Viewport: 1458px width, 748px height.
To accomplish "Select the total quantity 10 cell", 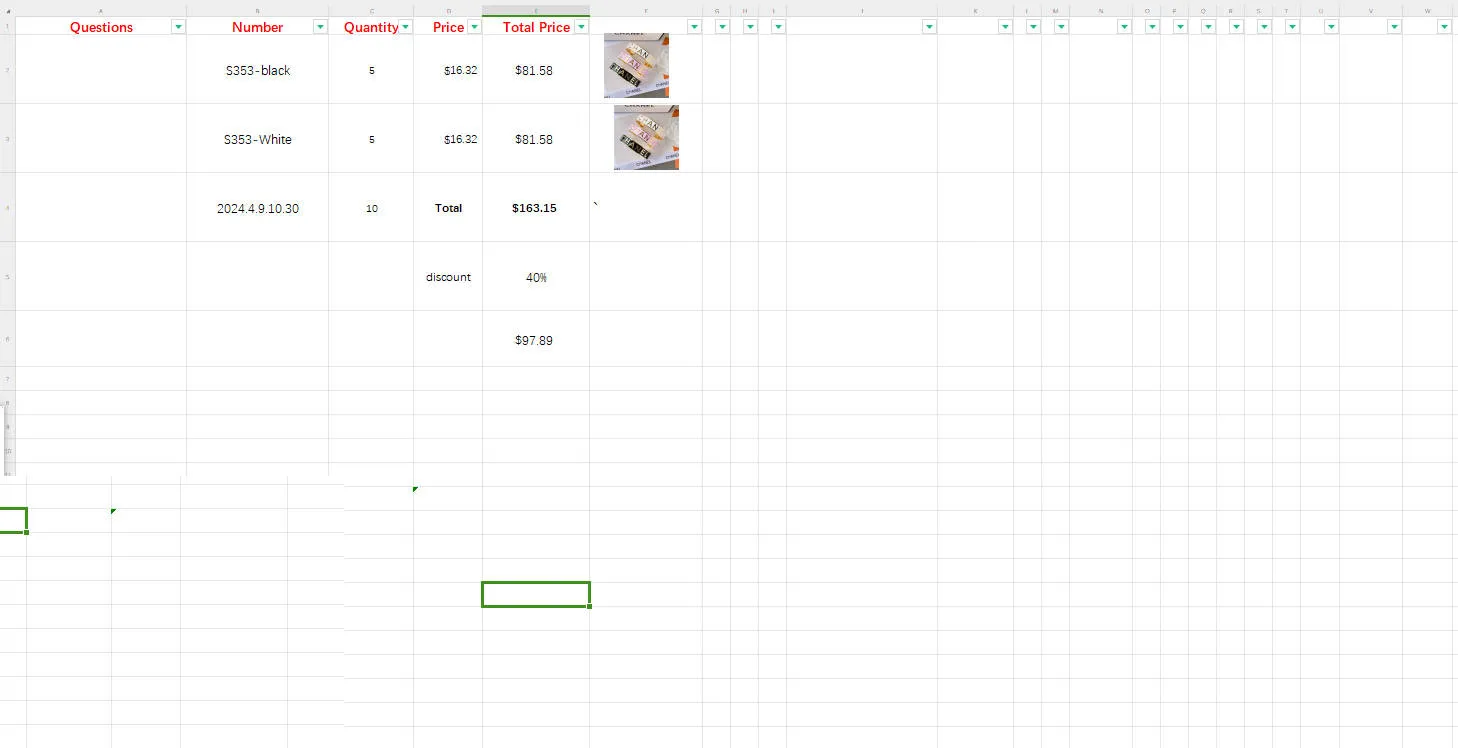I will pos(371,208).
